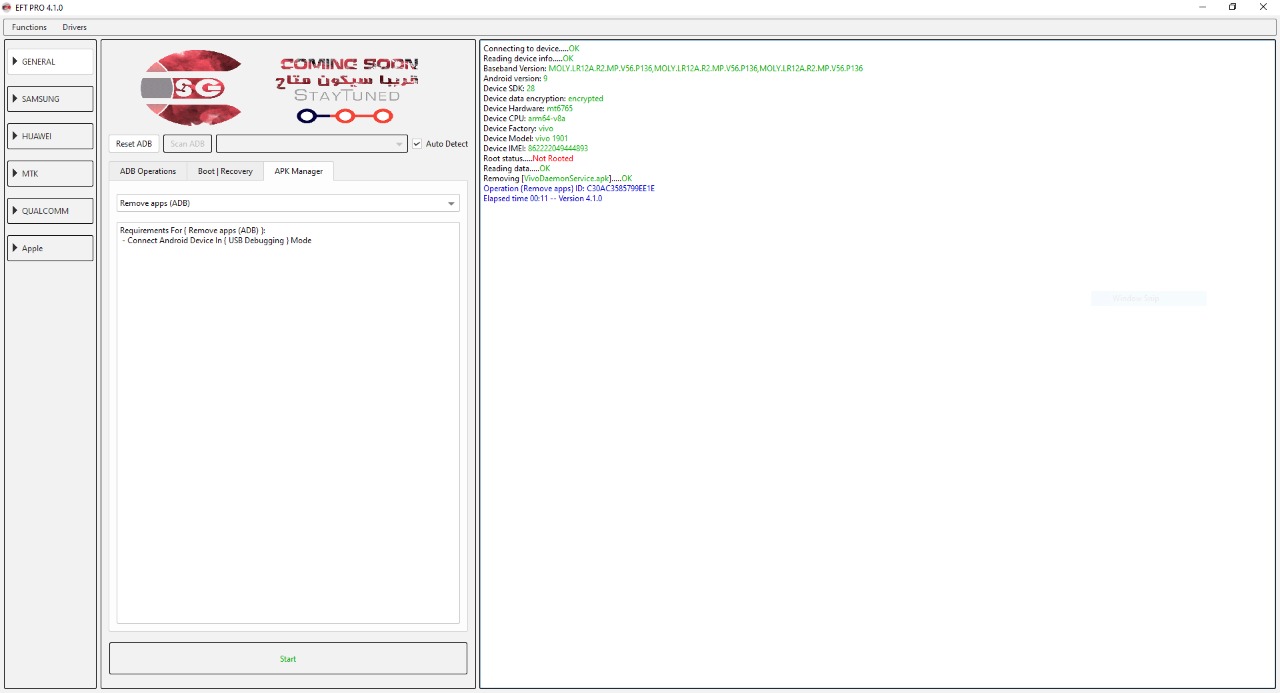Click the 'Device Model: vivo 1901' log line
The image size is (1280, 693).
point(526,138)
